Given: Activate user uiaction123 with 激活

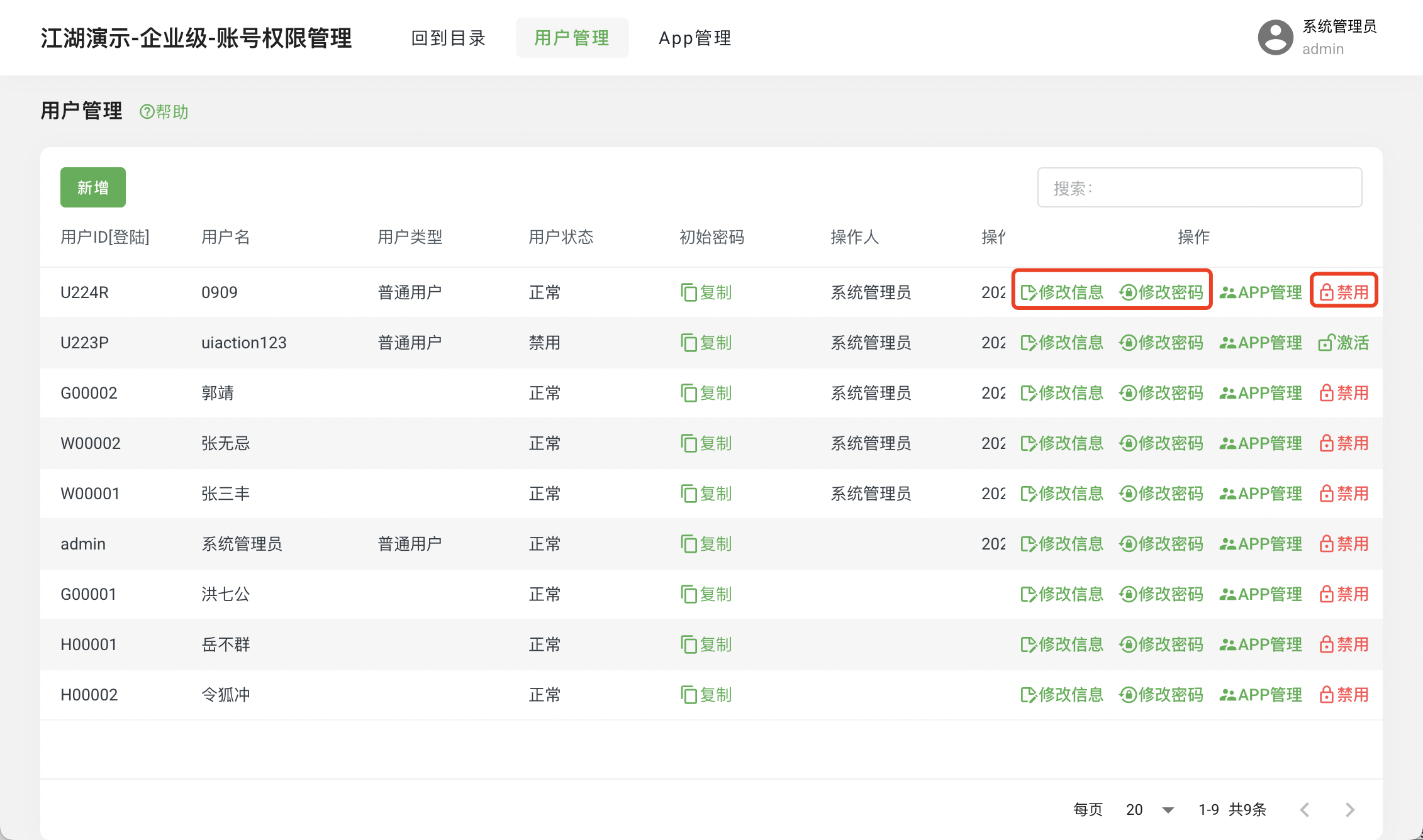Looking at the screenshot, I should 1344,343.
